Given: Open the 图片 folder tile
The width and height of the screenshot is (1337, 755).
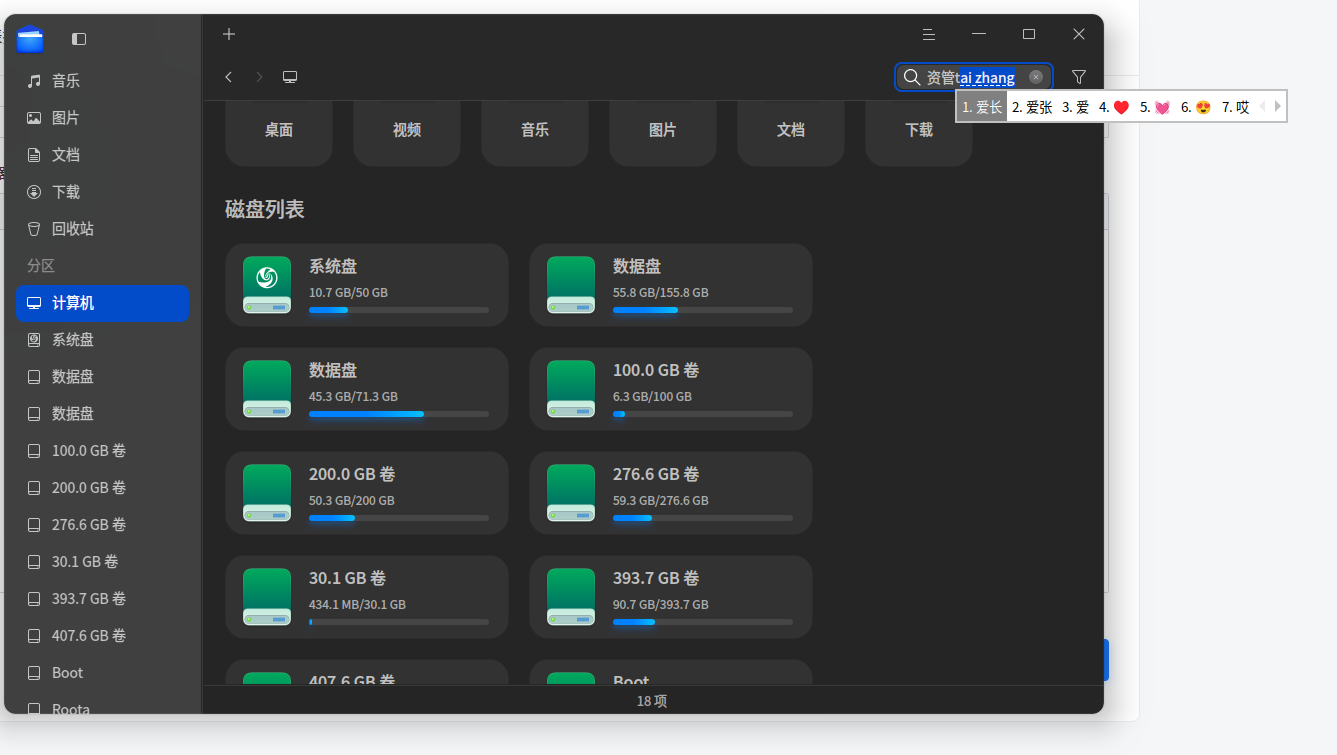Looking at the screenshot, I should point(663,132).
